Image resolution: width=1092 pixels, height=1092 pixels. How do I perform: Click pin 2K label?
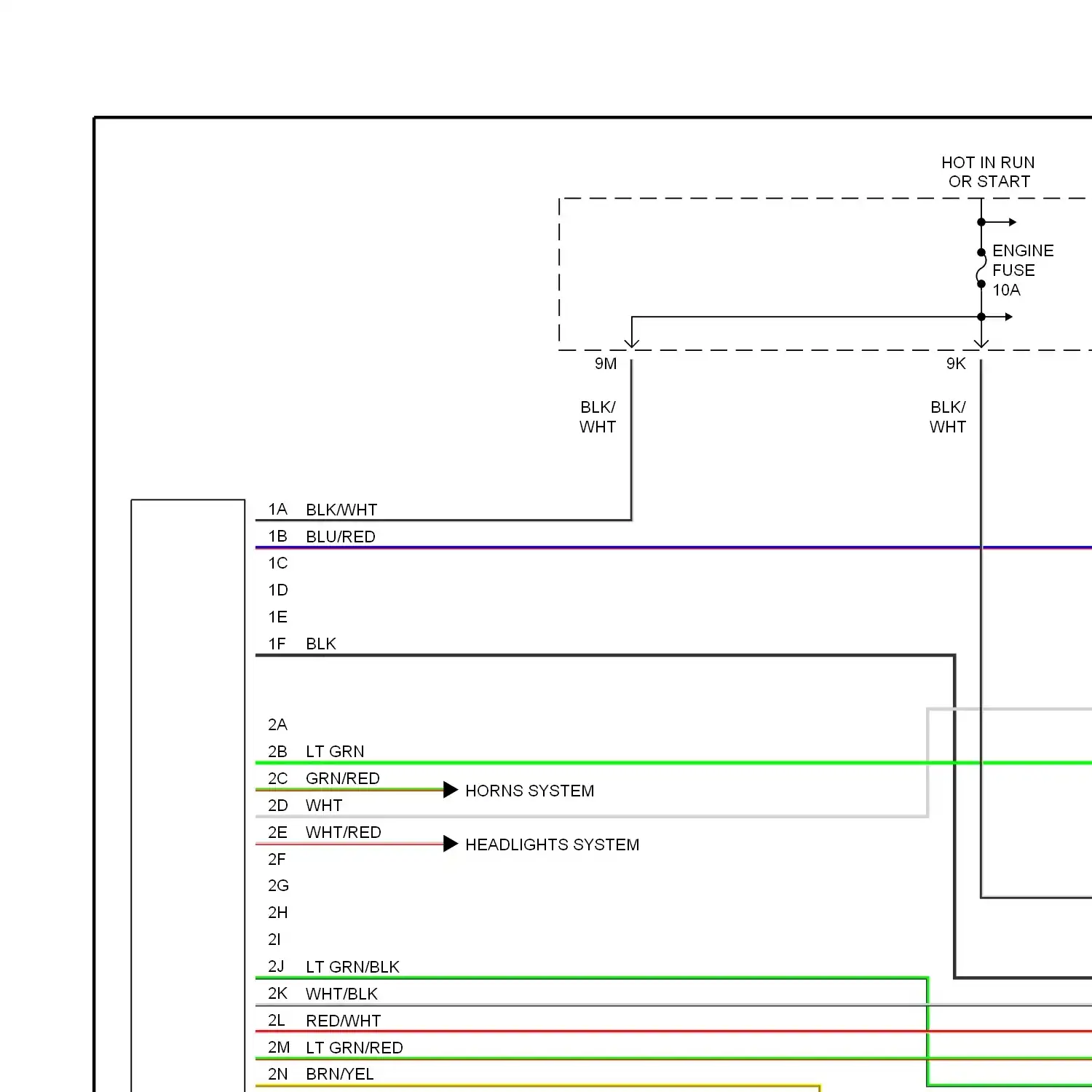tap(277, 994)
